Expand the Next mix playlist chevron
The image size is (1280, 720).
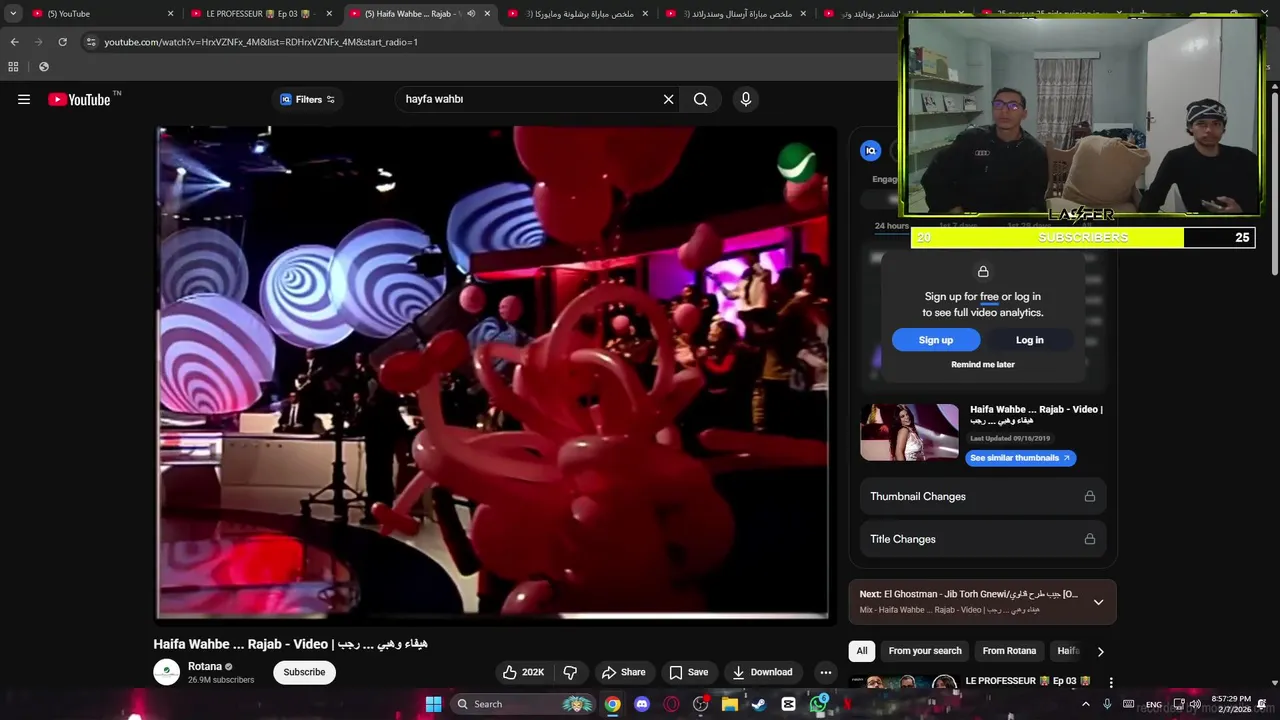click(1098, 602)
